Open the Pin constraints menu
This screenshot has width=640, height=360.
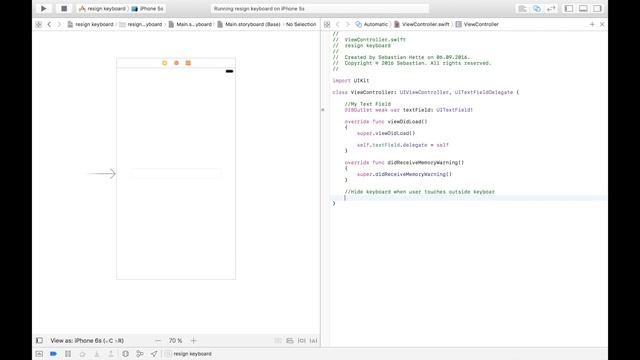tap(313, 340)
